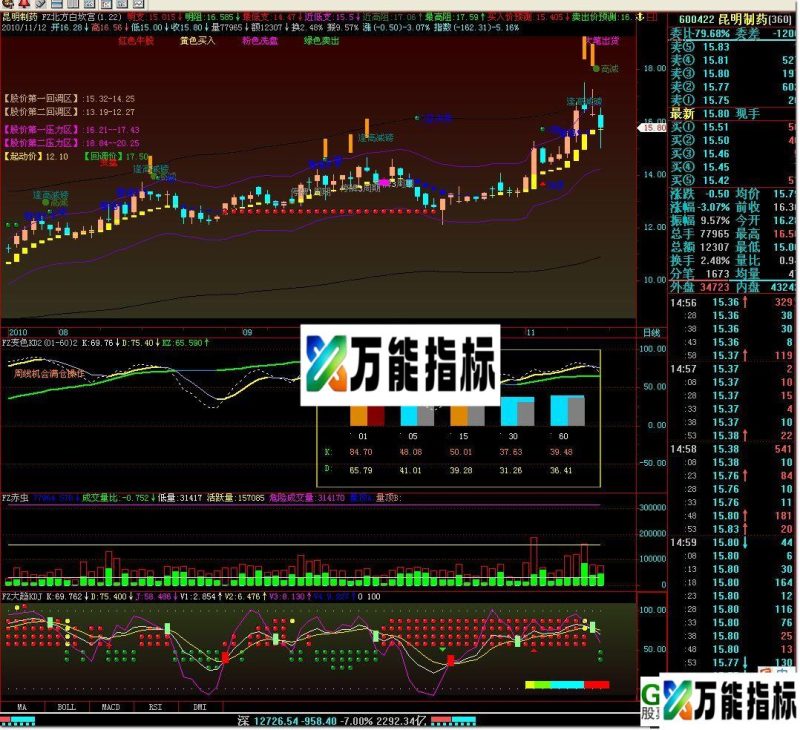
Task: Click the 大笔出货 annotation at chart top
Action: (603, 40)
